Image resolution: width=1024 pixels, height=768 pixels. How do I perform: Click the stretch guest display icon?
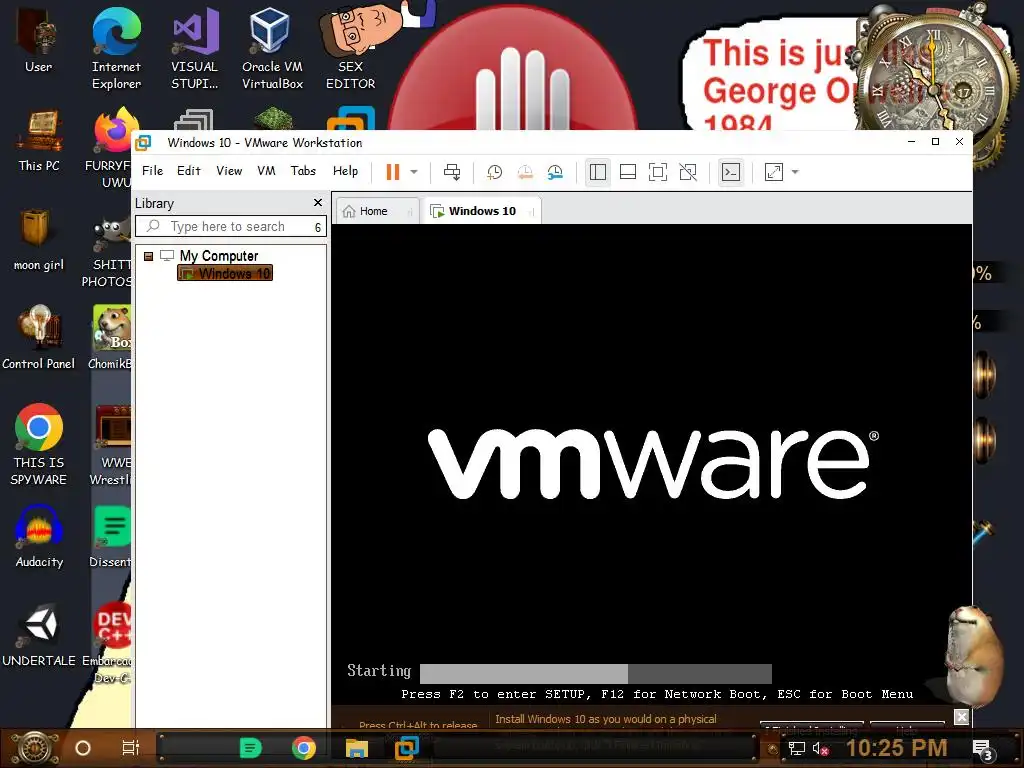(x=774, y=172)
